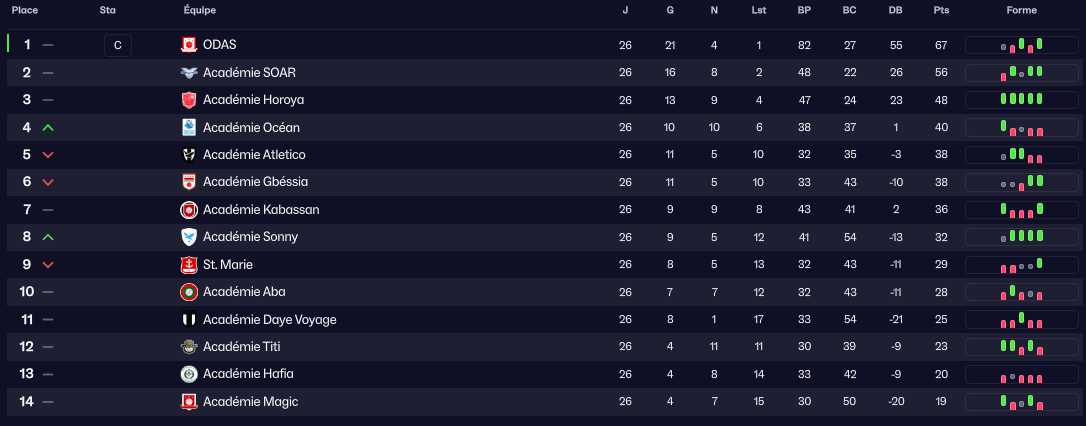Click the Académie Océan club logo

188,128
